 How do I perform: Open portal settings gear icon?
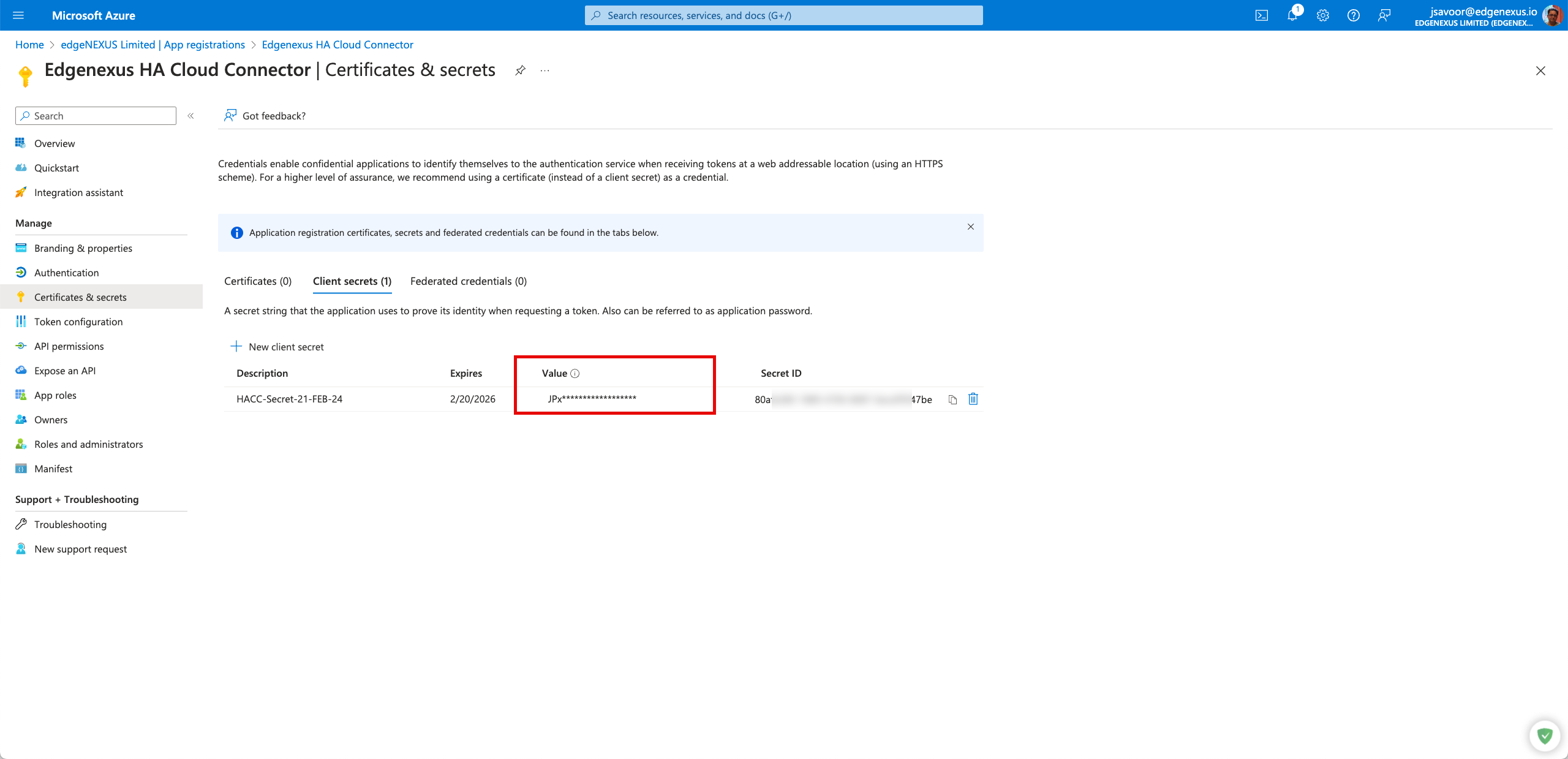click(1322, 15)
